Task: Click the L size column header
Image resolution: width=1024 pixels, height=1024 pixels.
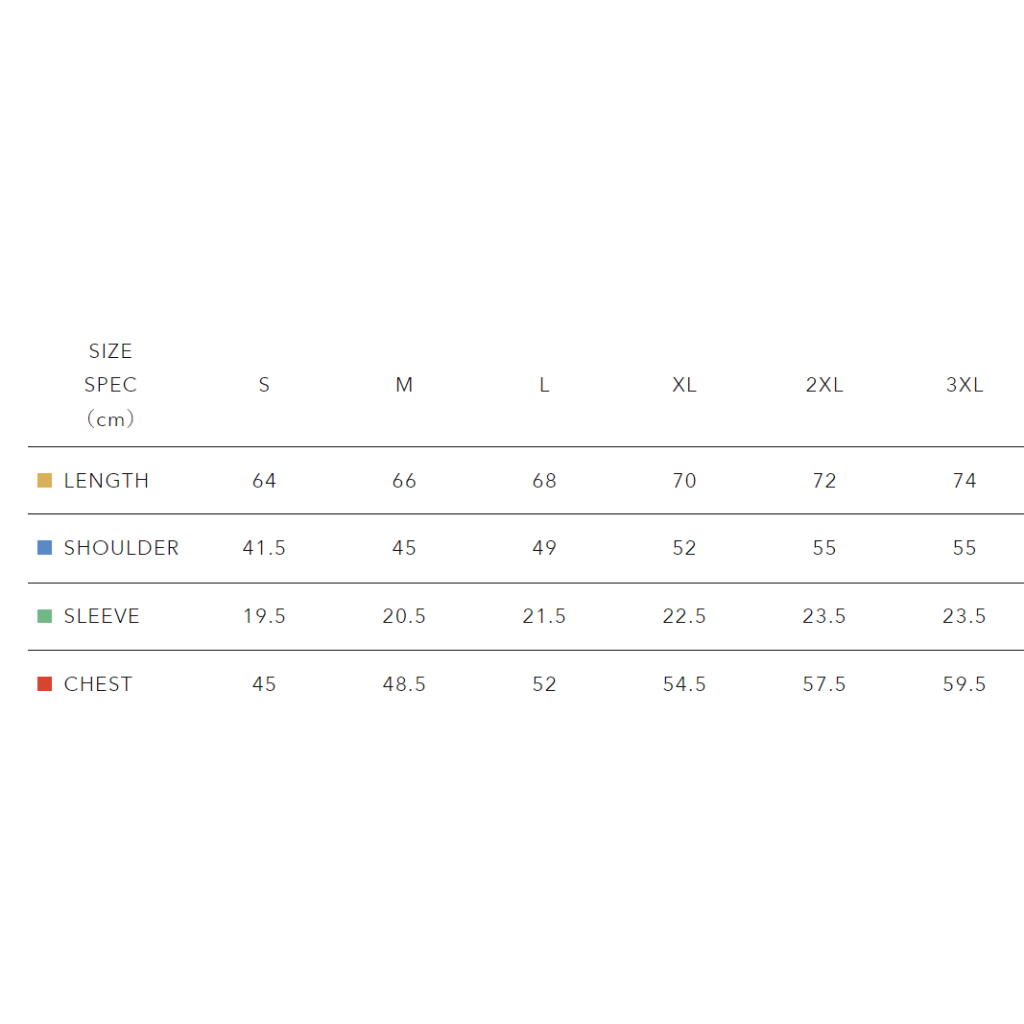Action: 544,385
